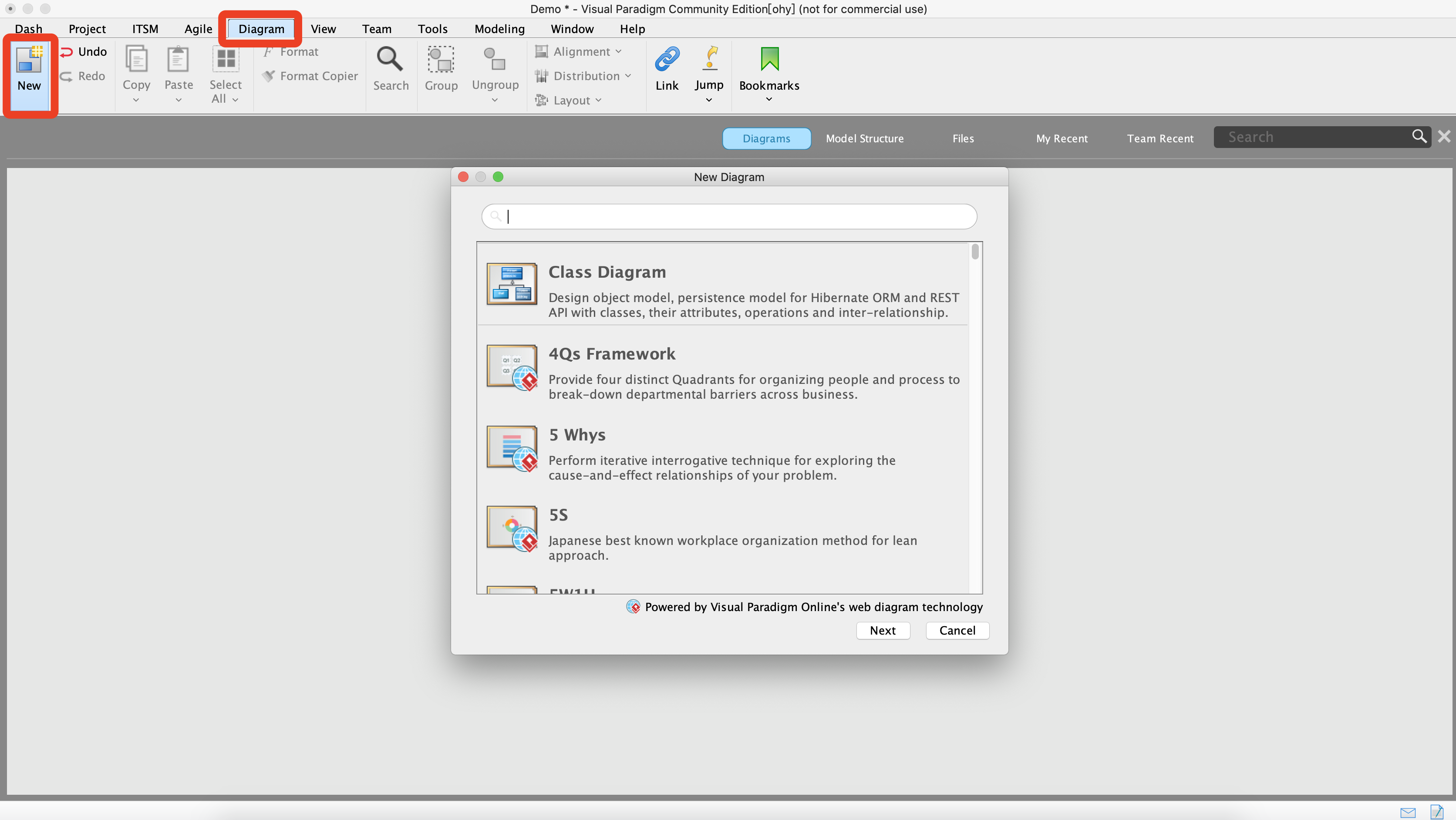
Task: Click the Visual Paradigm Online logo icon
Action: 633,607
